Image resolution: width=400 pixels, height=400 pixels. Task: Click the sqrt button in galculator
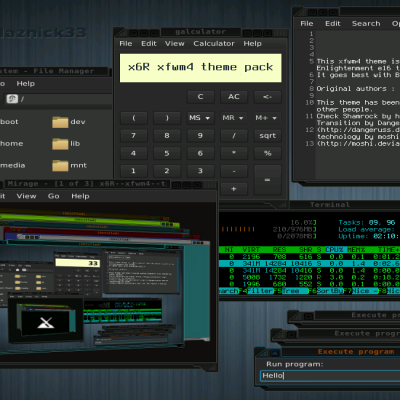click(267, 136)
